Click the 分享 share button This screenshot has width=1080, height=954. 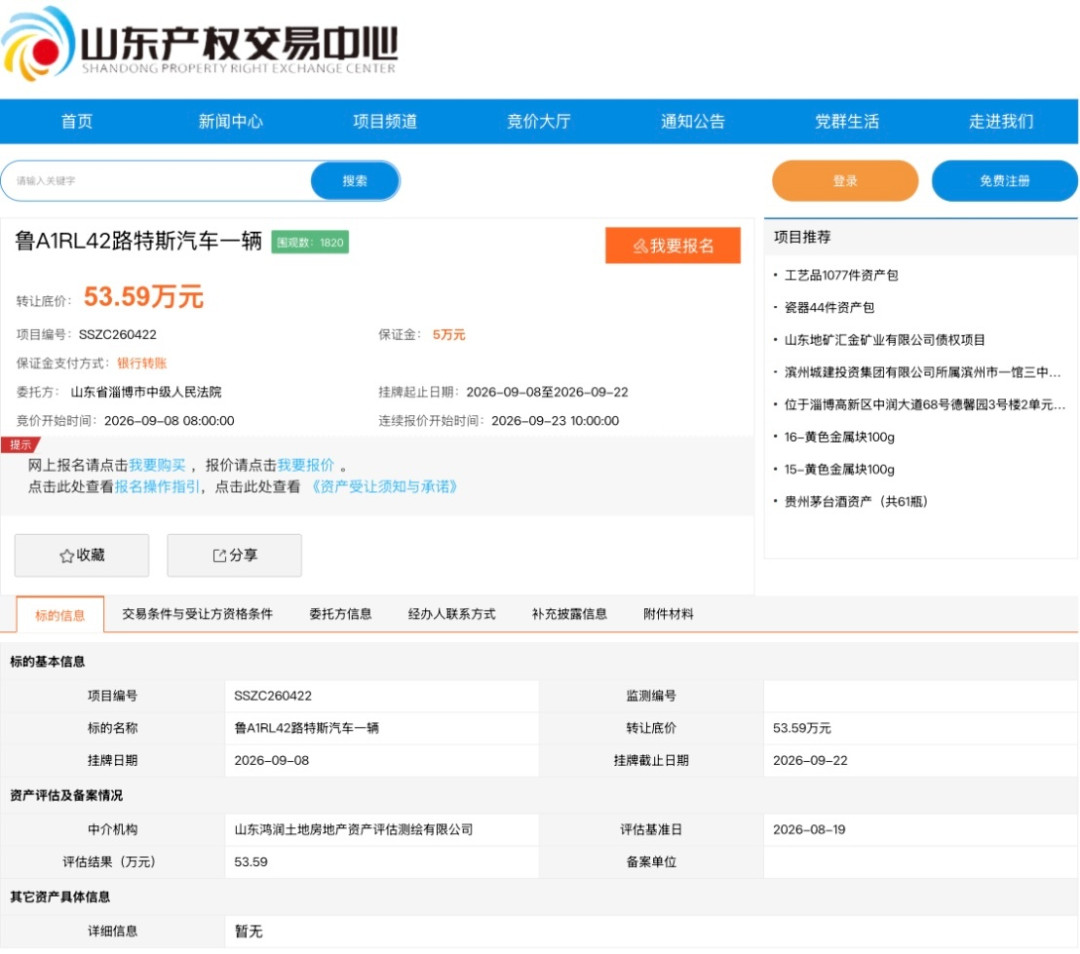pos(234,555)
